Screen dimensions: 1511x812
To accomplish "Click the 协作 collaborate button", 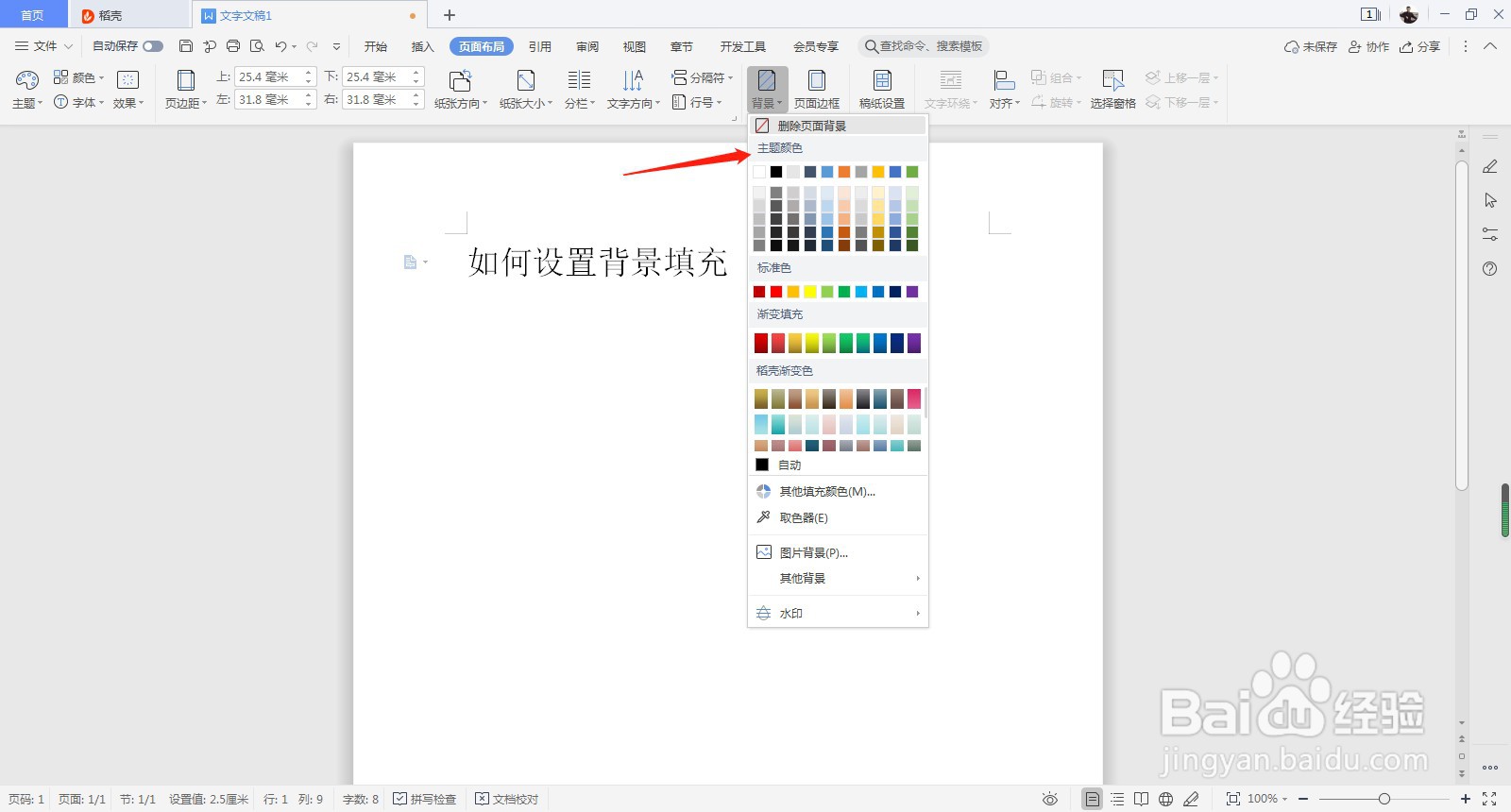I will [1368, 46].
